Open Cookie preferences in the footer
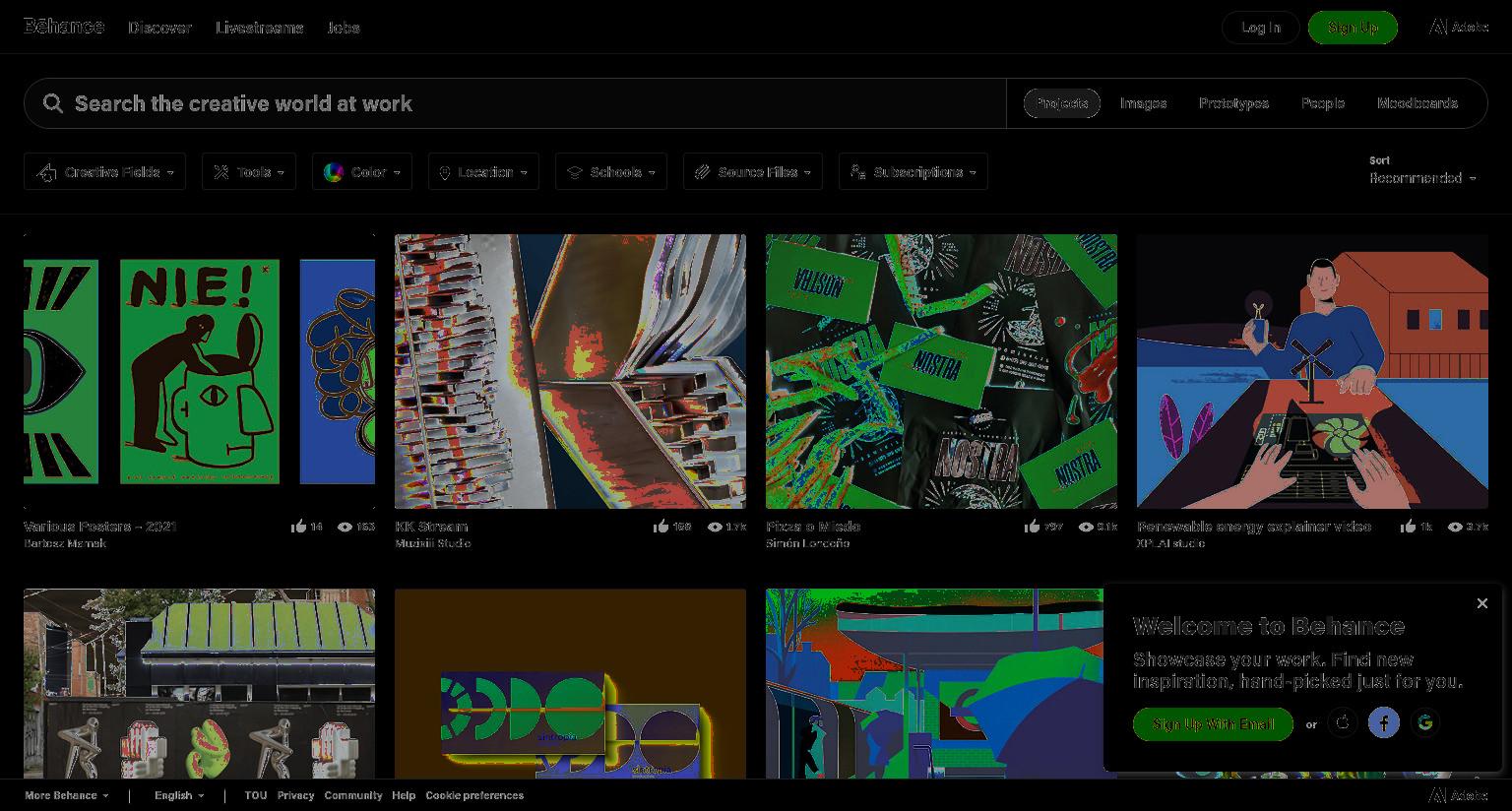This screenshot has height=811, width=1512. coord(474,795)
